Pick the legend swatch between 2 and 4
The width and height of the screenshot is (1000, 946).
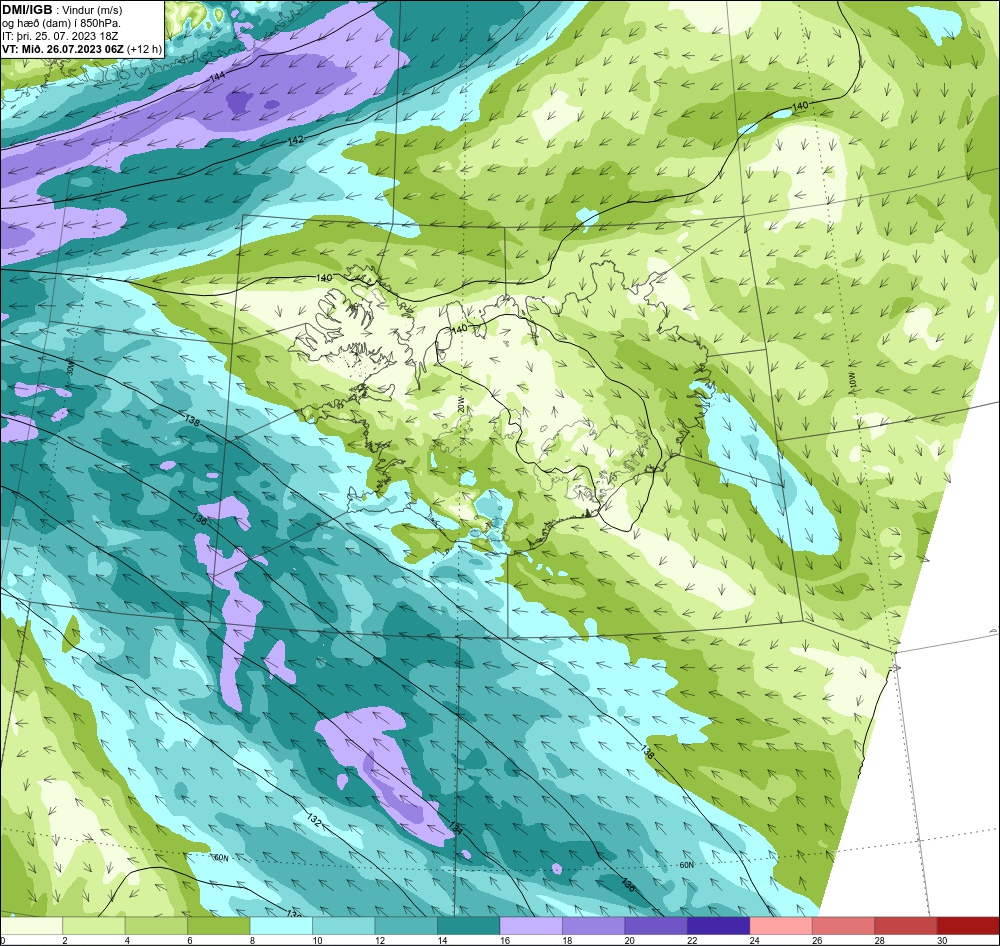94,925
